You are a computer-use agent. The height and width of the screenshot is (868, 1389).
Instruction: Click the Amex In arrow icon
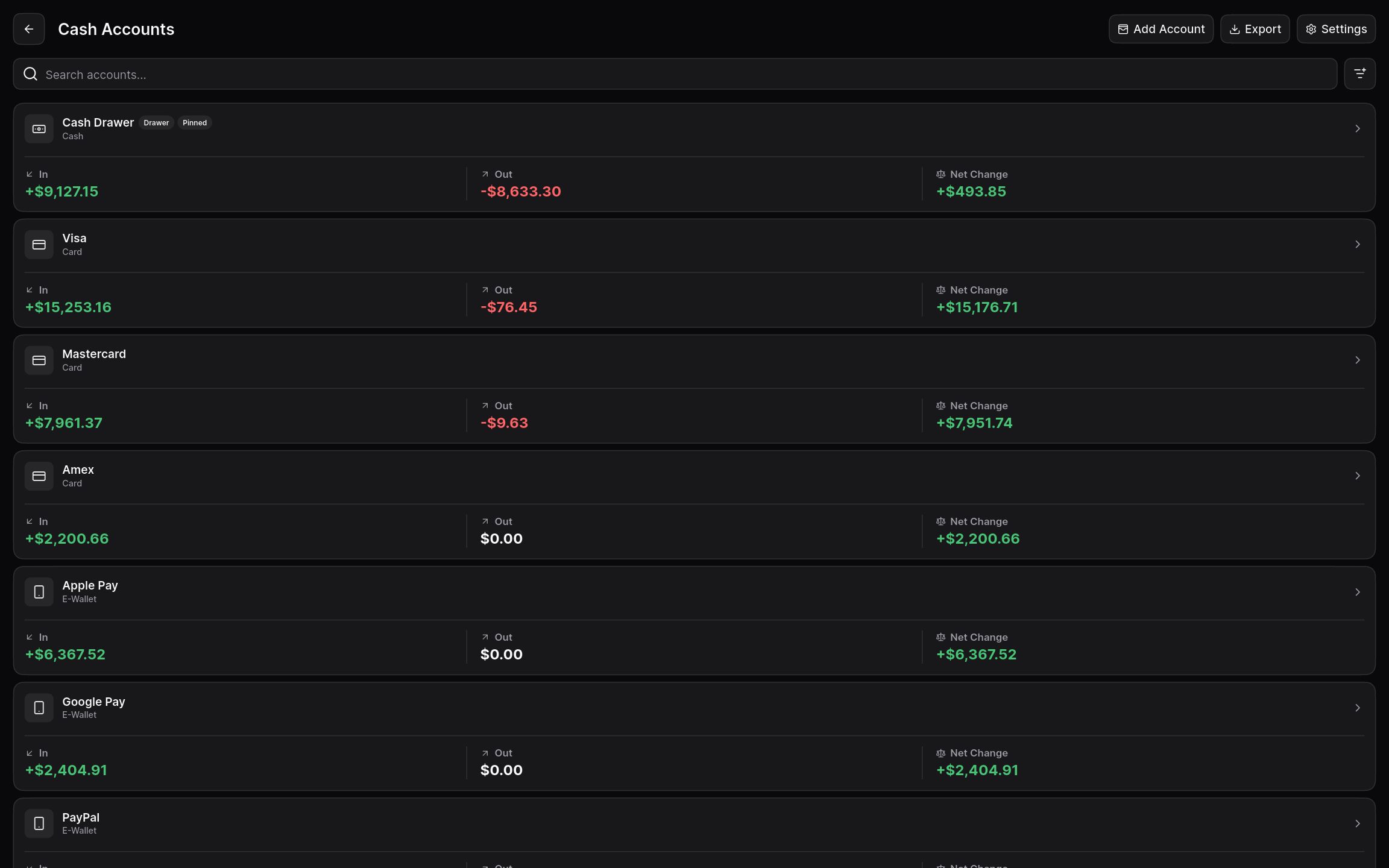(x=30, y=521)
